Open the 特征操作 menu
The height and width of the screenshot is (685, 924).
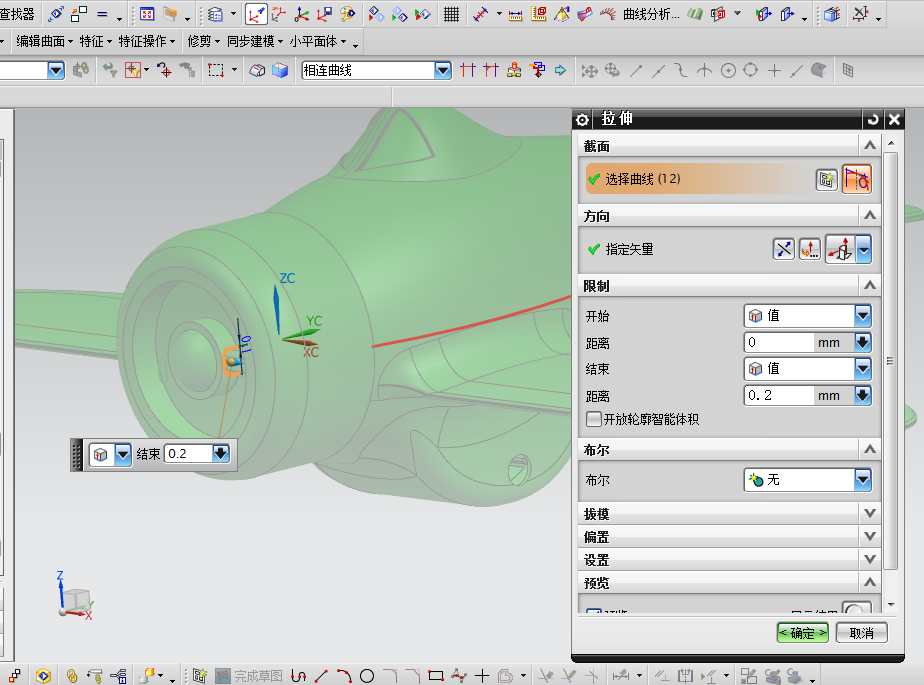(x=138, y=41)
